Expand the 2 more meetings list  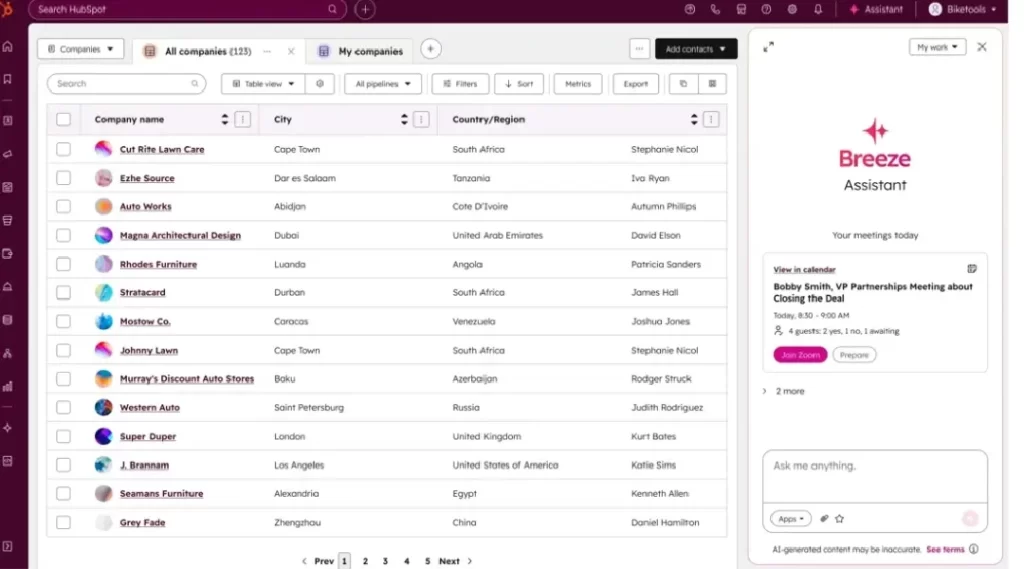[784, 391]
